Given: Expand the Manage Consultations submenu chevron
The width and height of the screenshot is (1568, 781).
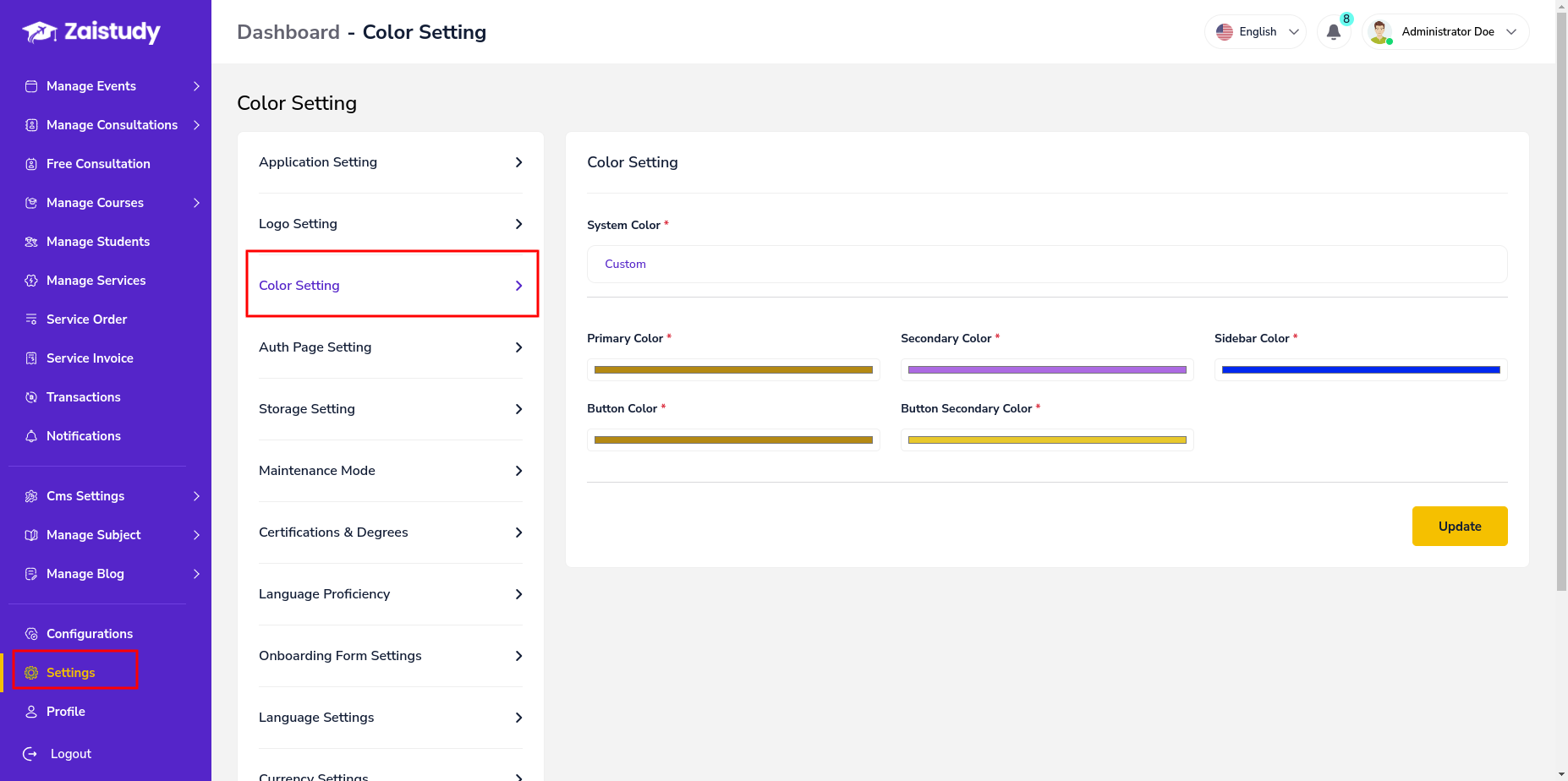Looking at the screenshot, I should coord(196,125).
